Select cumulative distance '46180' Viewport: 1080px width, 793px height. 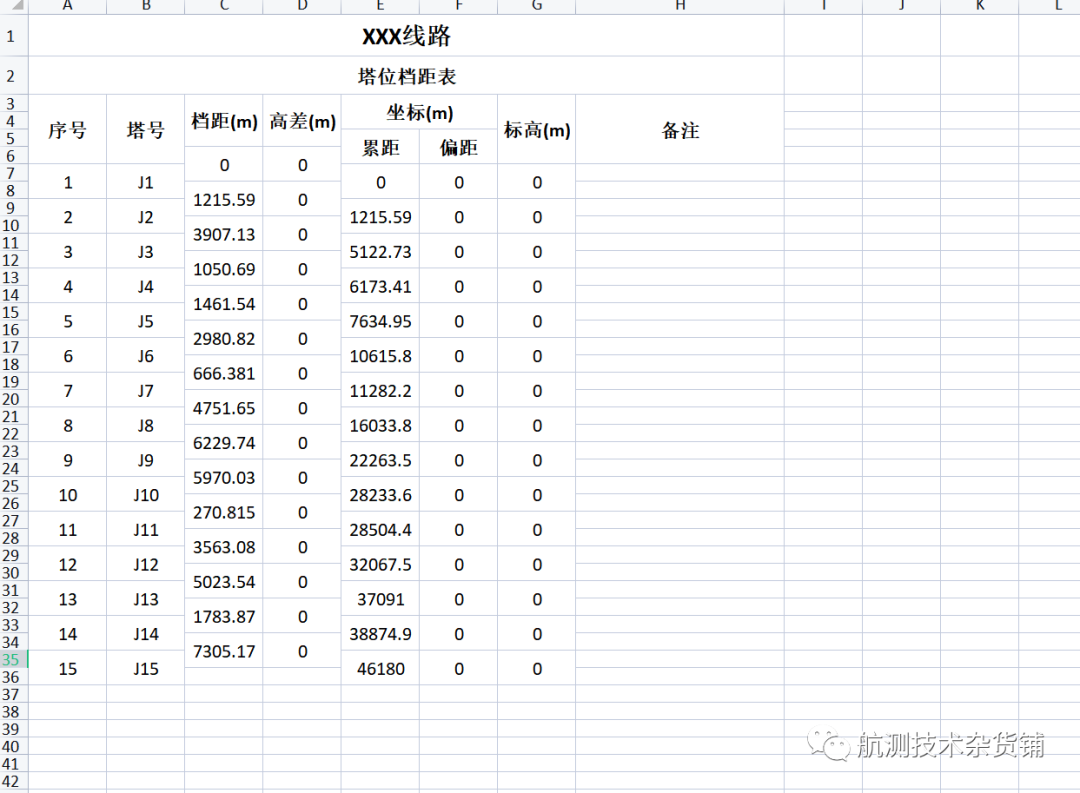coord(380,668)
